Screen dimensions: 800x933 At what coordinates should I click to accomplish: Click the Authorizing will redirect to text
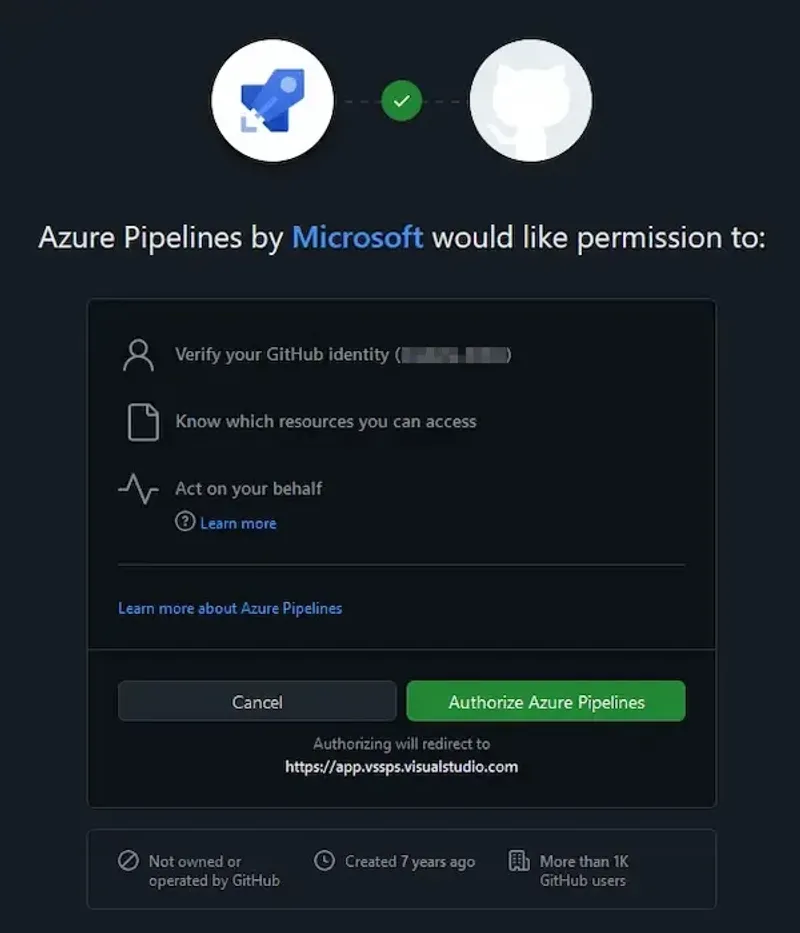(x=400, y=744)
